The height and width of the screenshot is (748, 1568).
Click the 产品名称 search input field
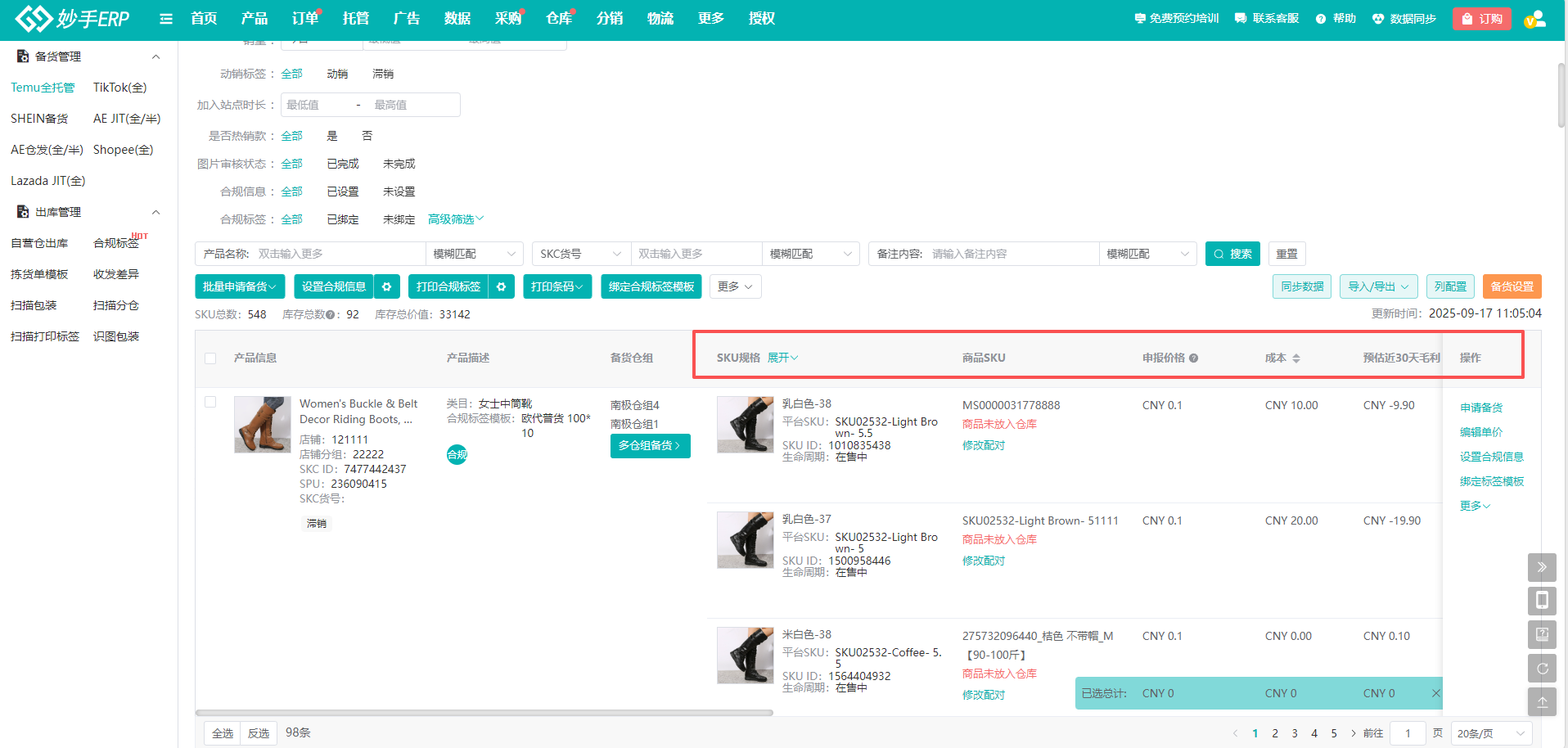click(x=339, y=254)
